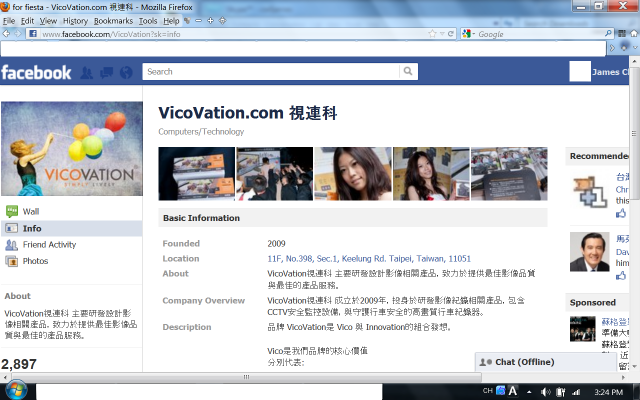Open the File menu
This screenshot has width=640, height=400.
pyautogui.click(x=9, y=21)
